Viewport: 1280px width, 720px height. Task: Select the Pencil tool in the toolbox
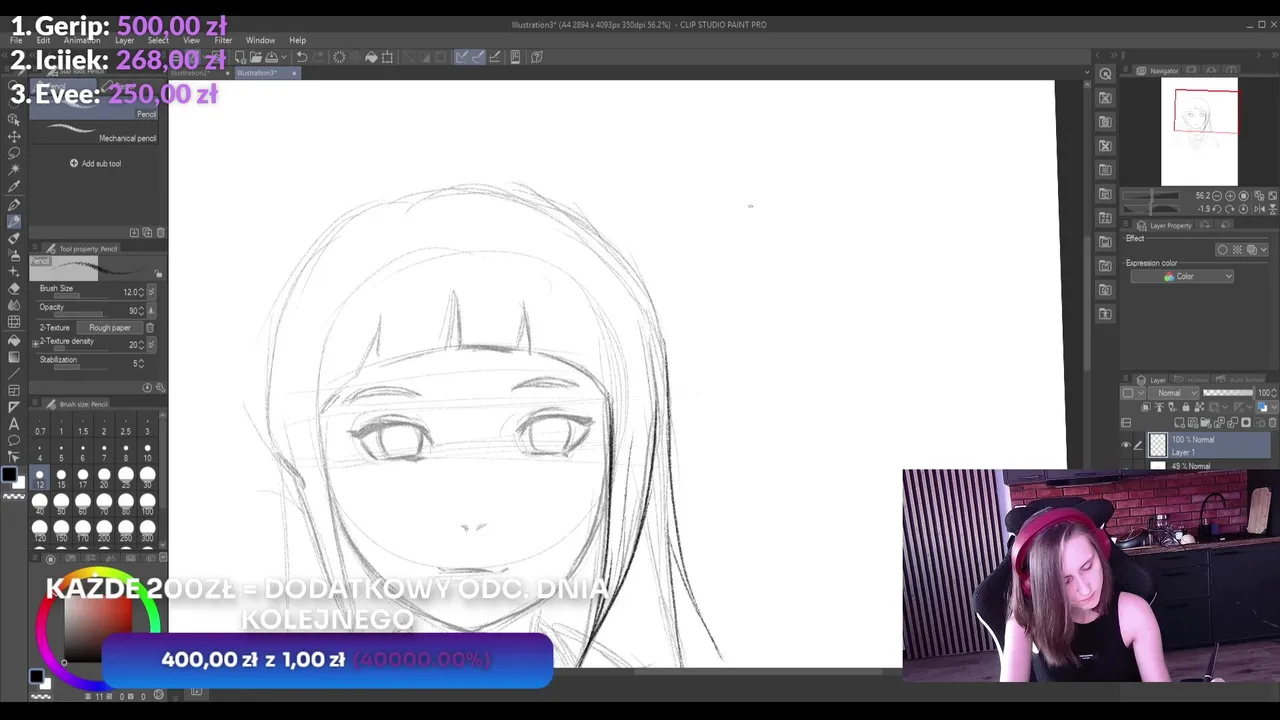[14, 222]
